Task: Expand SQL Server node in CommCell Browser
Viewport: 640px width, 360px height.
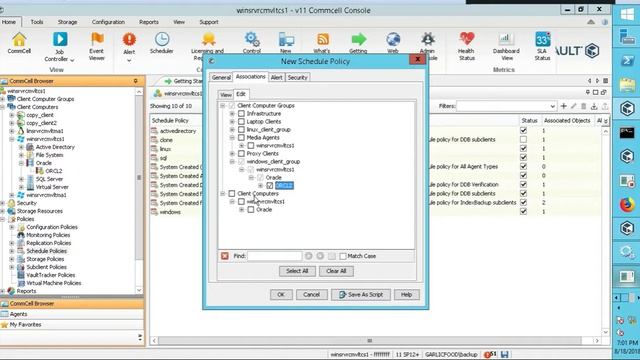Action: pos(21,179)
